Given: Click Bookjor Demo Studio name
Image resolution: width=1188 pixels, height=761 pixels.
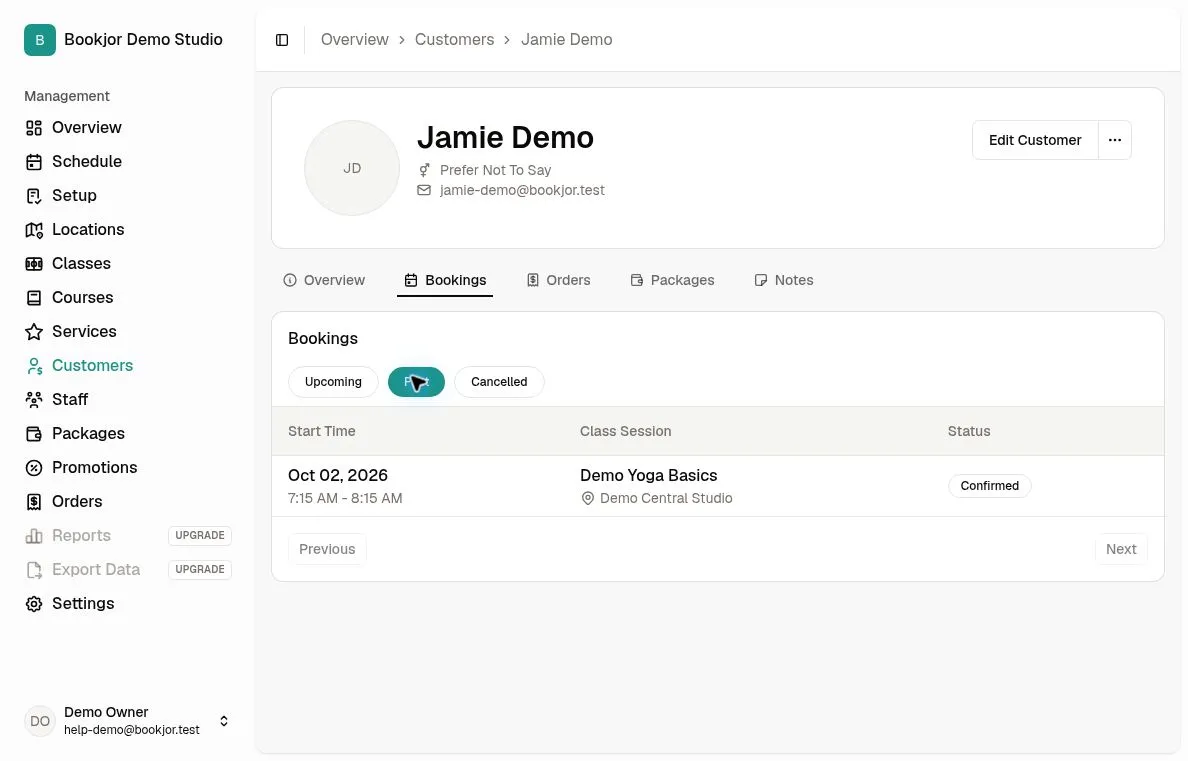Looking at the screenshot, I should [143, 39].
